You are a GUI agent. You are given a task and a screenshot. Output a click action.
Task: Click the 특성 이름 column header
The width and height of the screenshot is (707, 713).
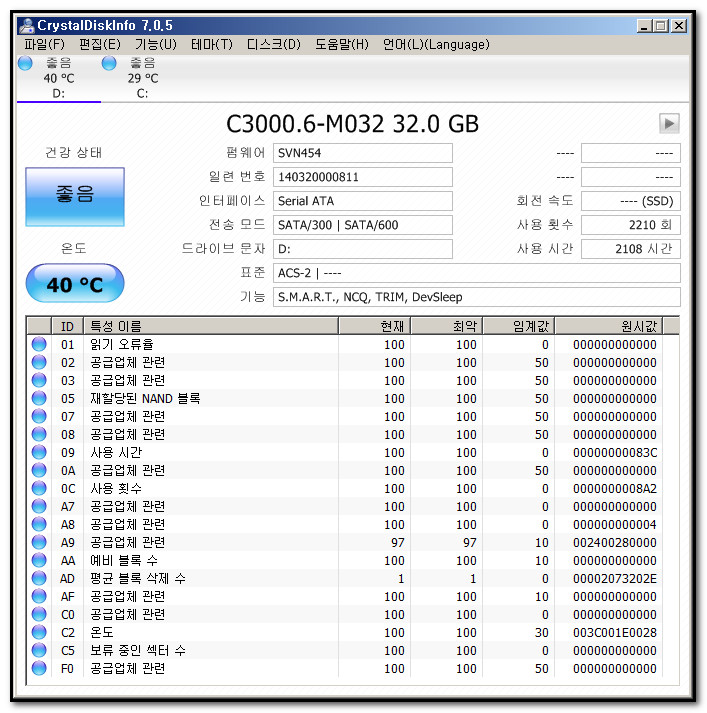tap(211, 326)
